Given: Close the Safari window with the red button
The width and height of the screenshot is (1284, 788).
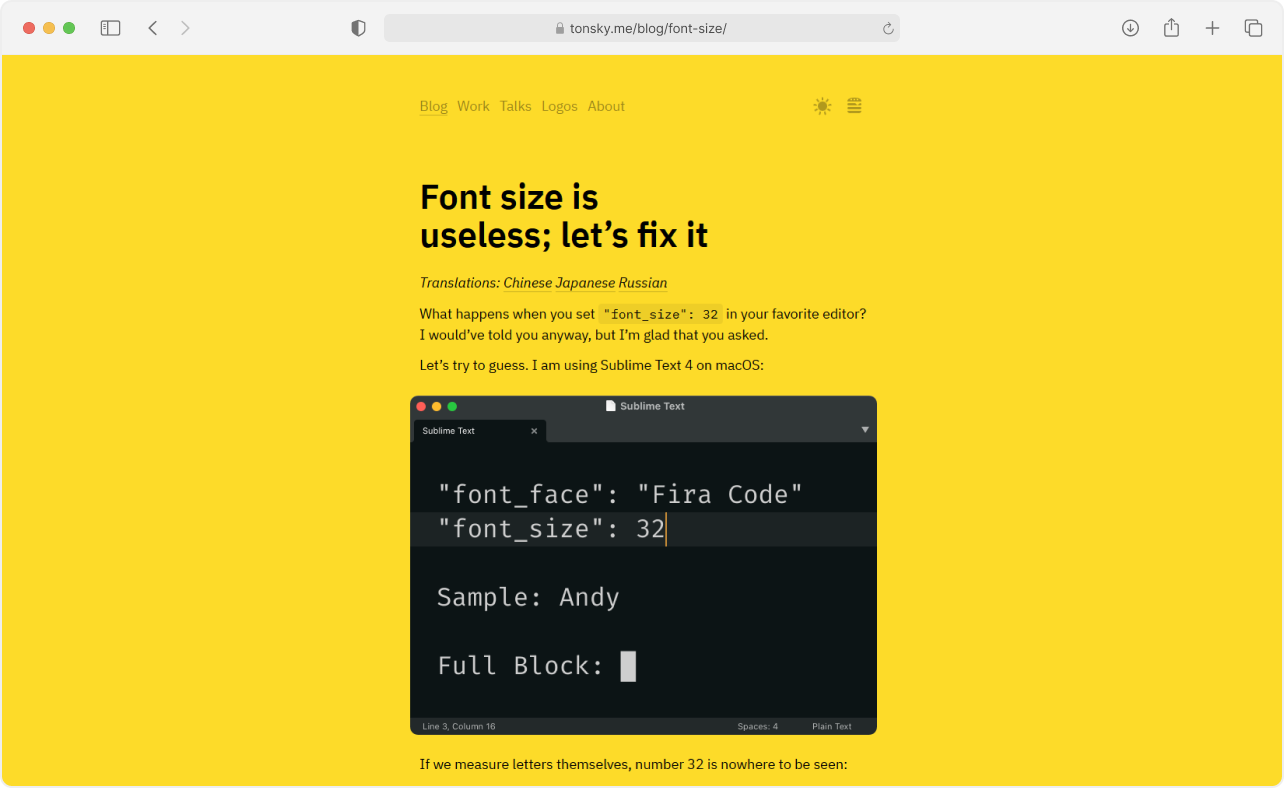Looking at the screenshot, I should pos(29,28).
